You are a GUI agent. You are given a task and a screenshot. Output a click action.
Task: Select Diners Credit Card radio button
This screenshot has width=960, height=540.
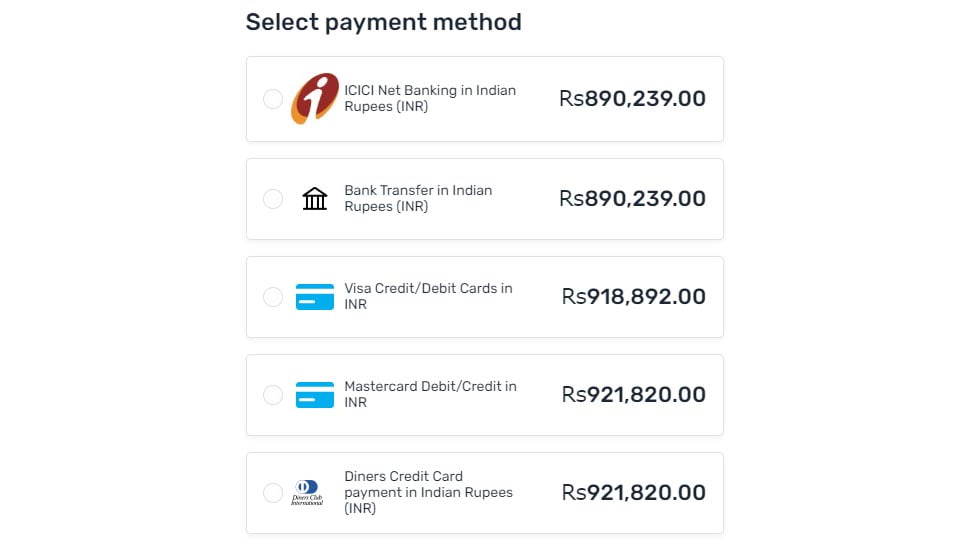273,493
